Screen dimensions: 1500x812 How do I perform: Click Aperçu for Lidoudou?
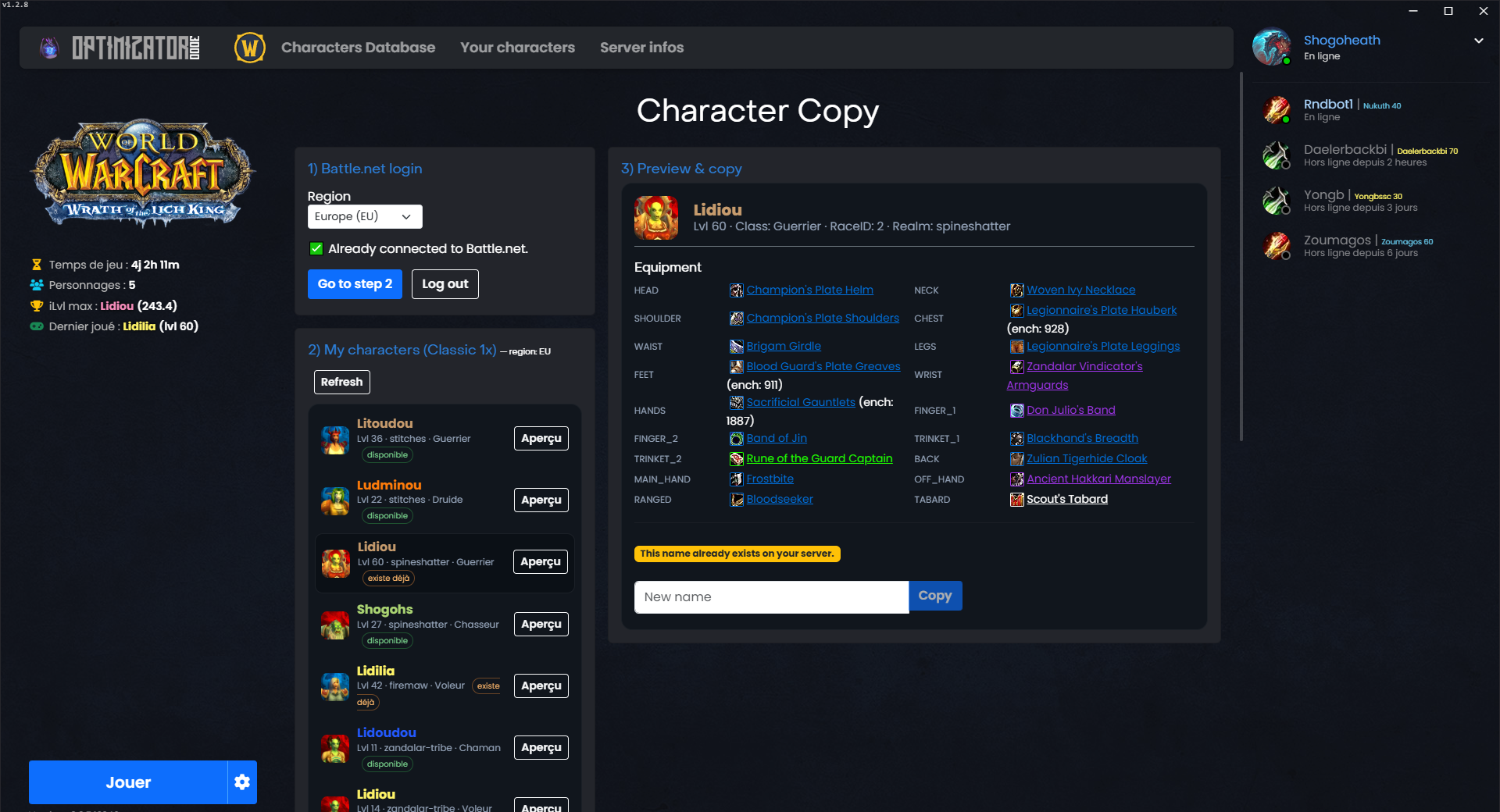coord(541,748)
